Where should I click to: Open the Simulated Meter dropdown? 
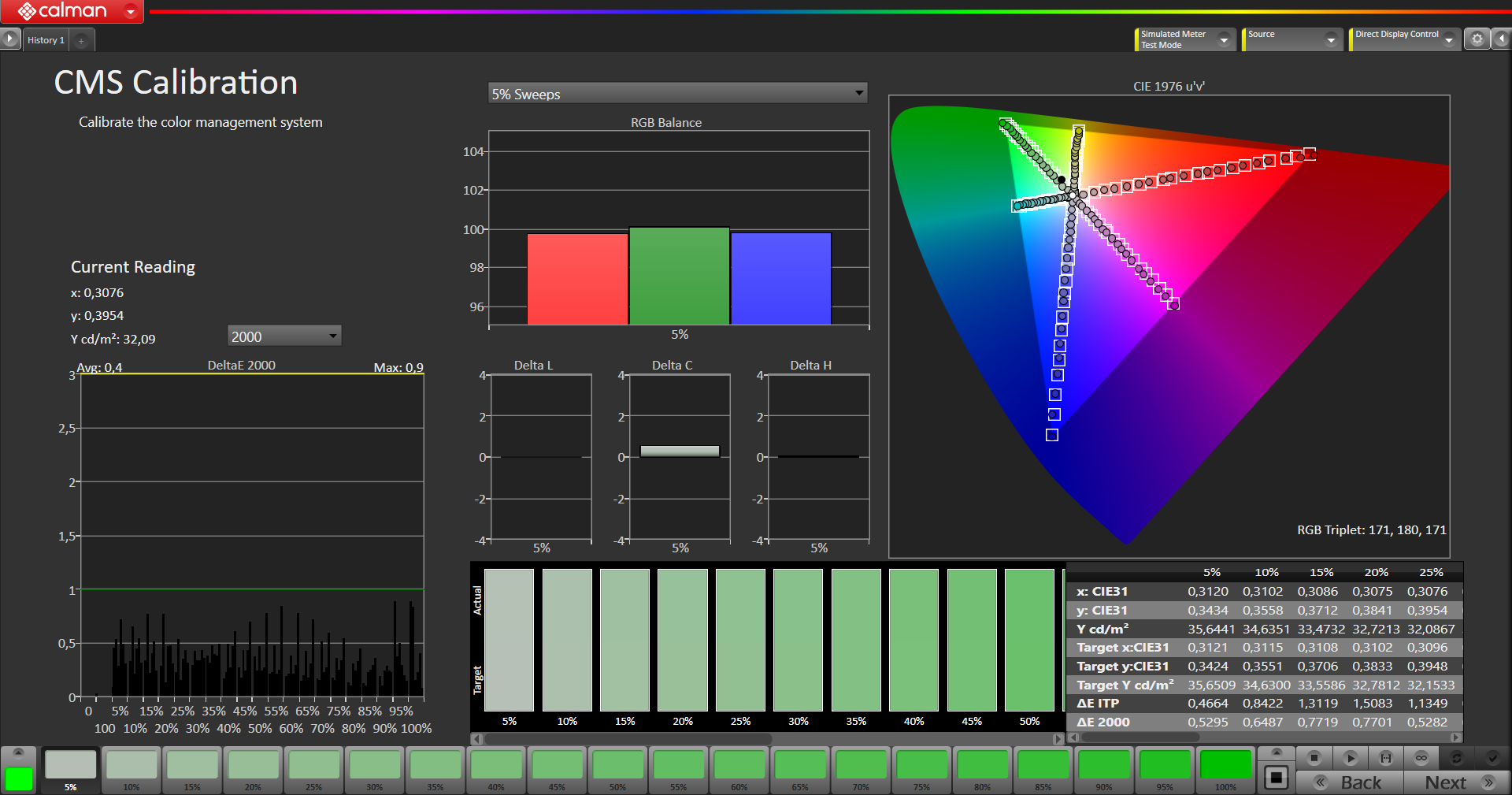point(1224,39)
